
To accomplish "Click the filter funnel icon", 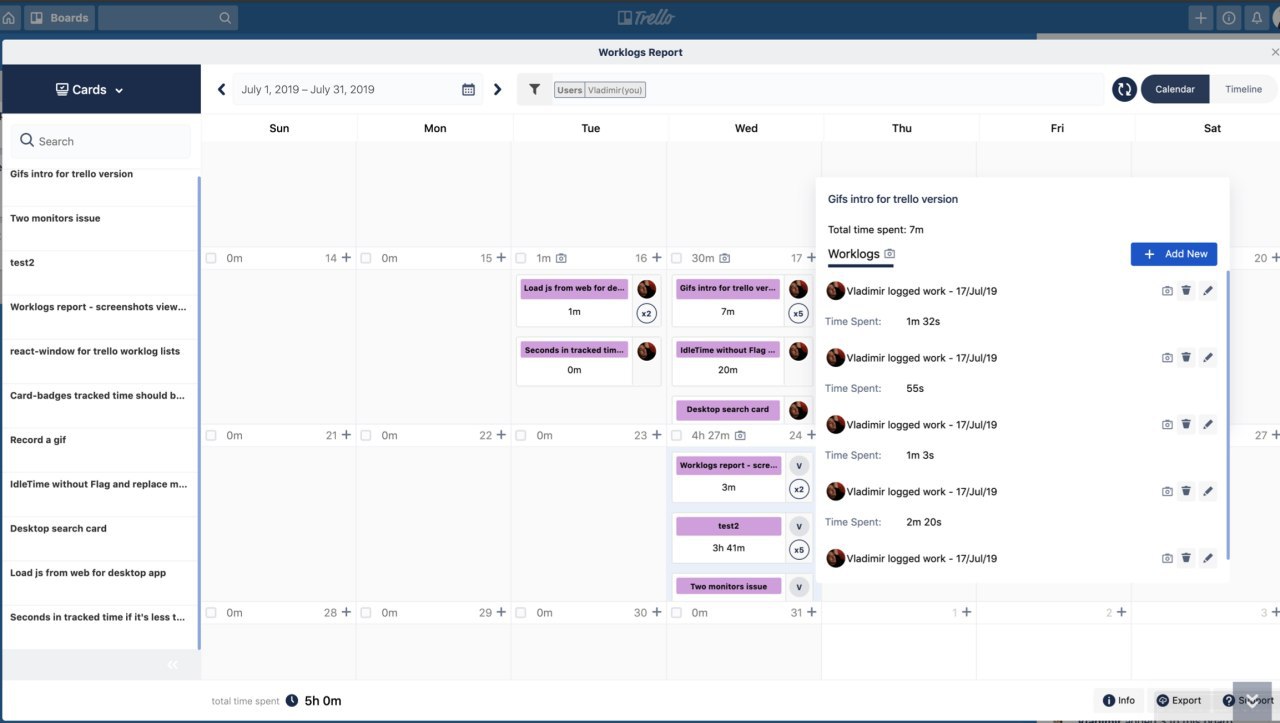I will (534, 89).
